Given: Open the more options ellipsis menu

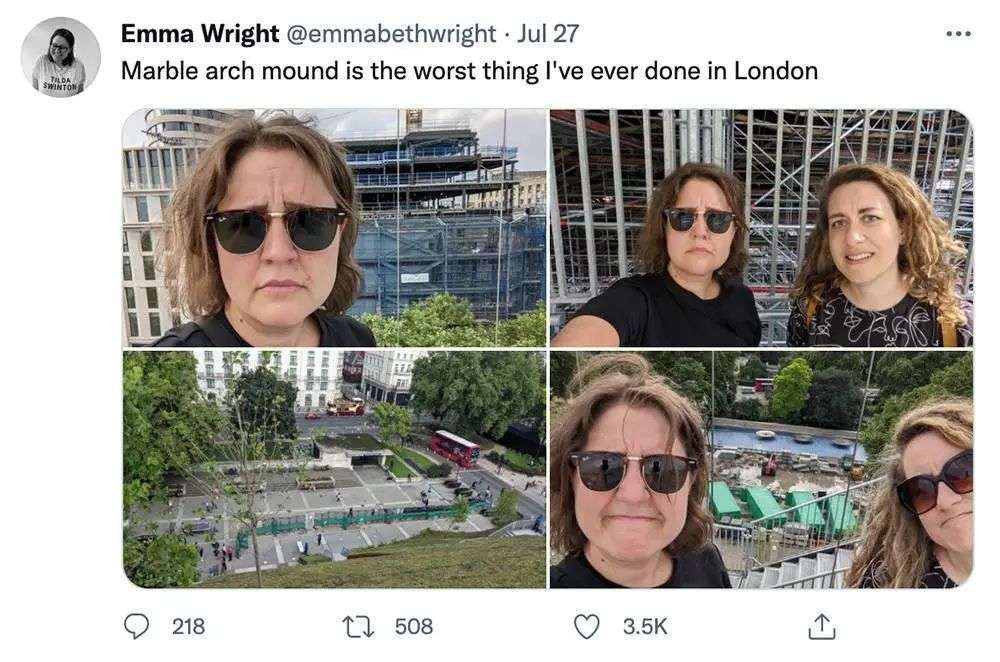Looking at the screenshot, I should (x=958, y=33).
